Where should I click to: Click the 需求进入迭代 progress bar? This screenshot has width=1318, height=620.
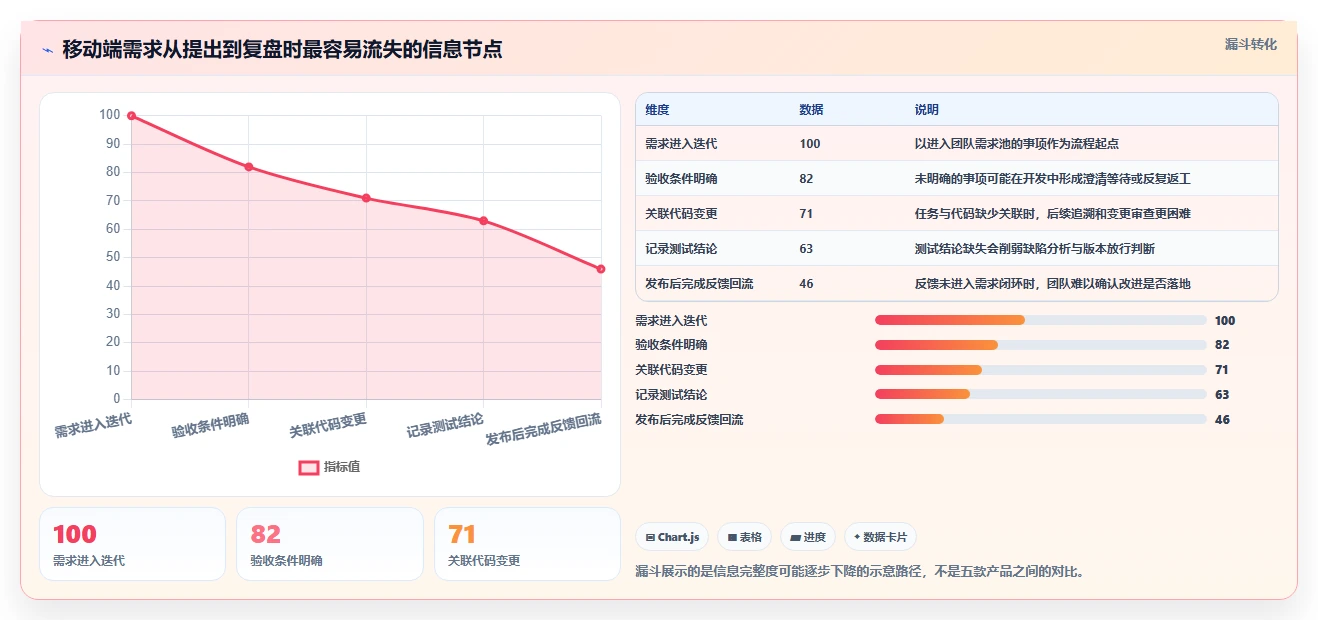coord(1041,320)
